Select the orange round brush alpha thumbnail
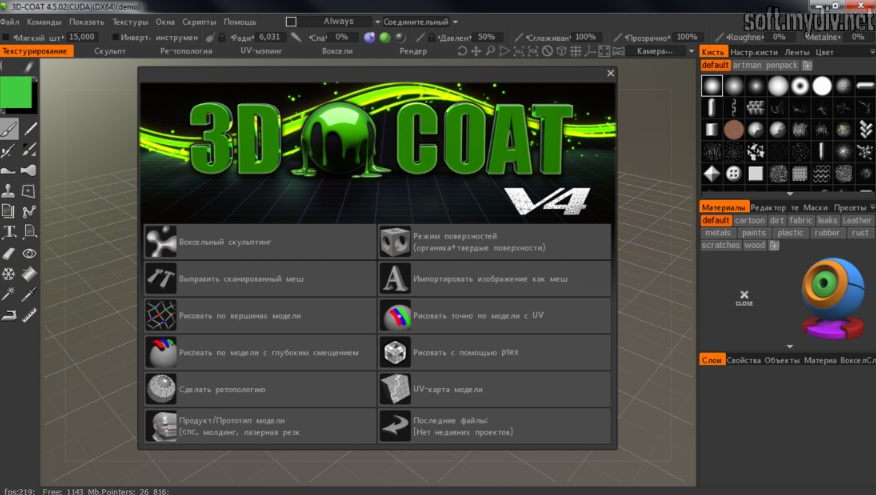This screenshot has width=876, height=495. pyautogui.click(x=733, y=130)
